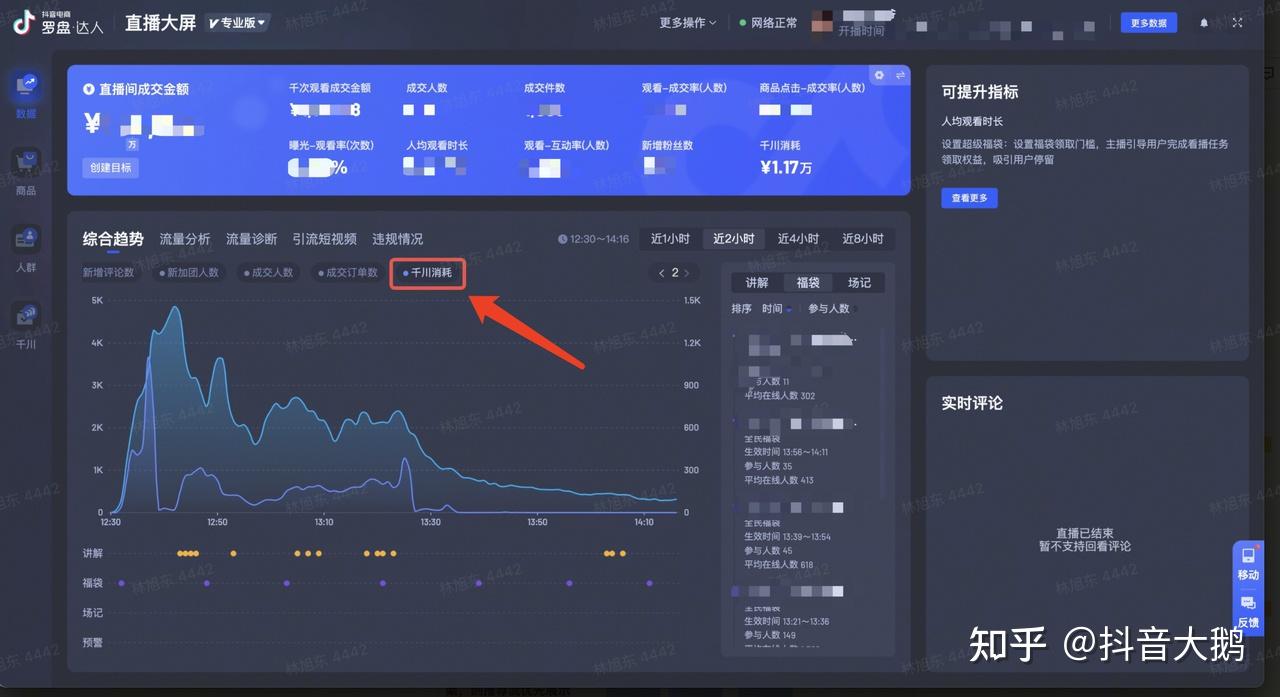Toggle 新加团人数 series legend
Image resolution: width=1280 pixels, height=697 pixels.
(x=189, y=272)
